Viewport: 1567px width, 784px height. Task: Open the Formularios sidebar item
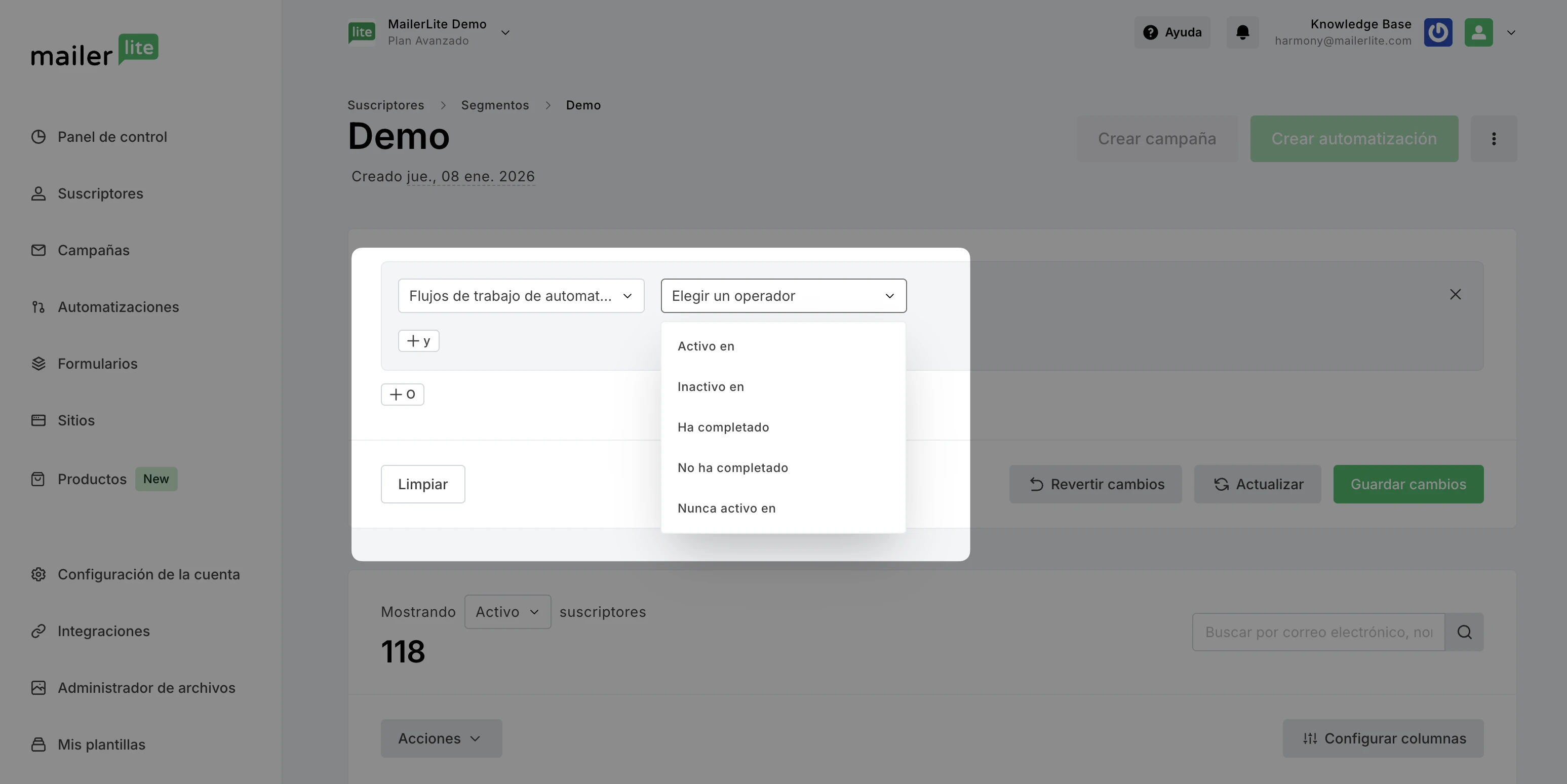97,364
